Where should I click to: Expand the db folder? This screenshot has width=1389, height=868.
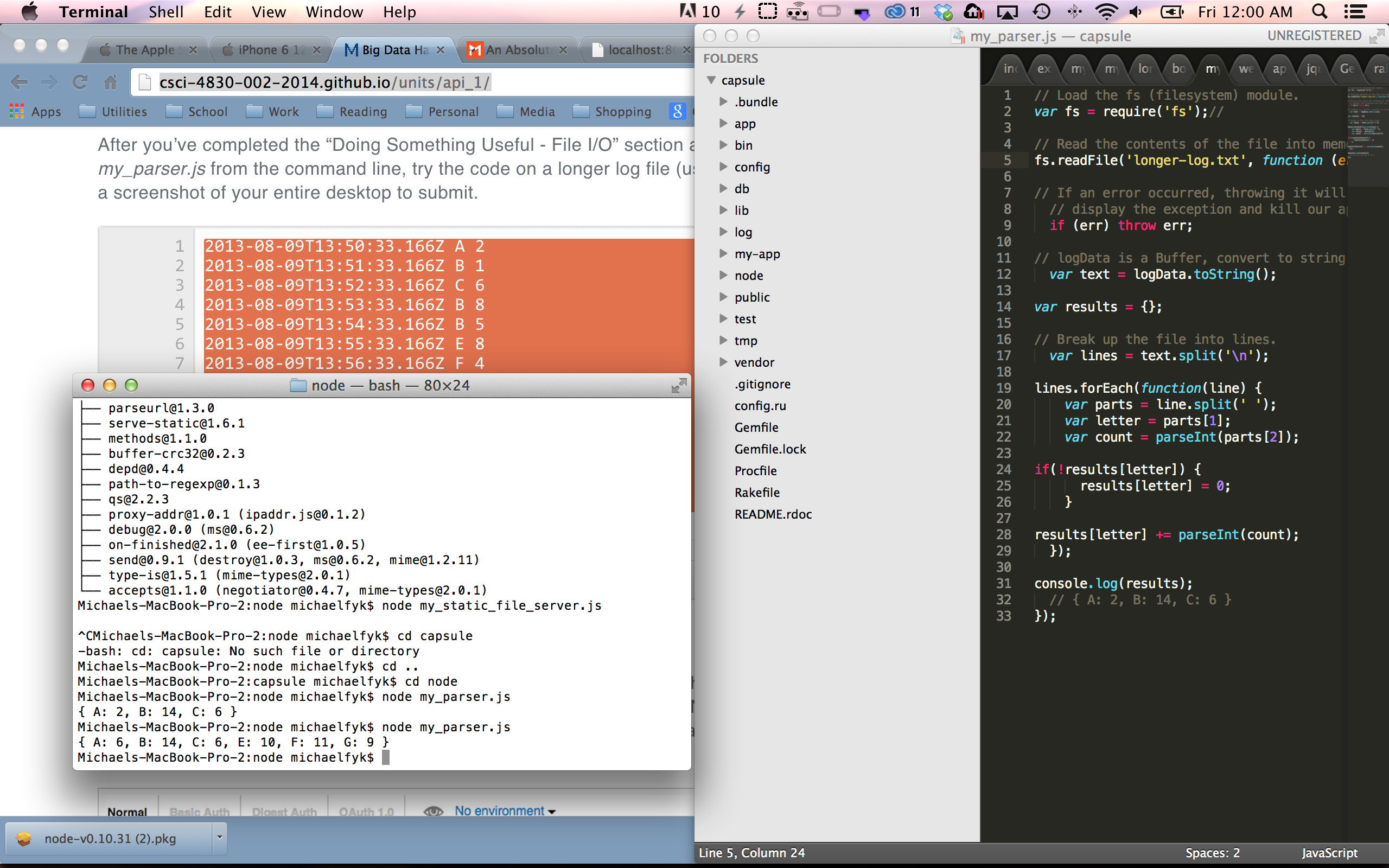click(x=723, y=189)
